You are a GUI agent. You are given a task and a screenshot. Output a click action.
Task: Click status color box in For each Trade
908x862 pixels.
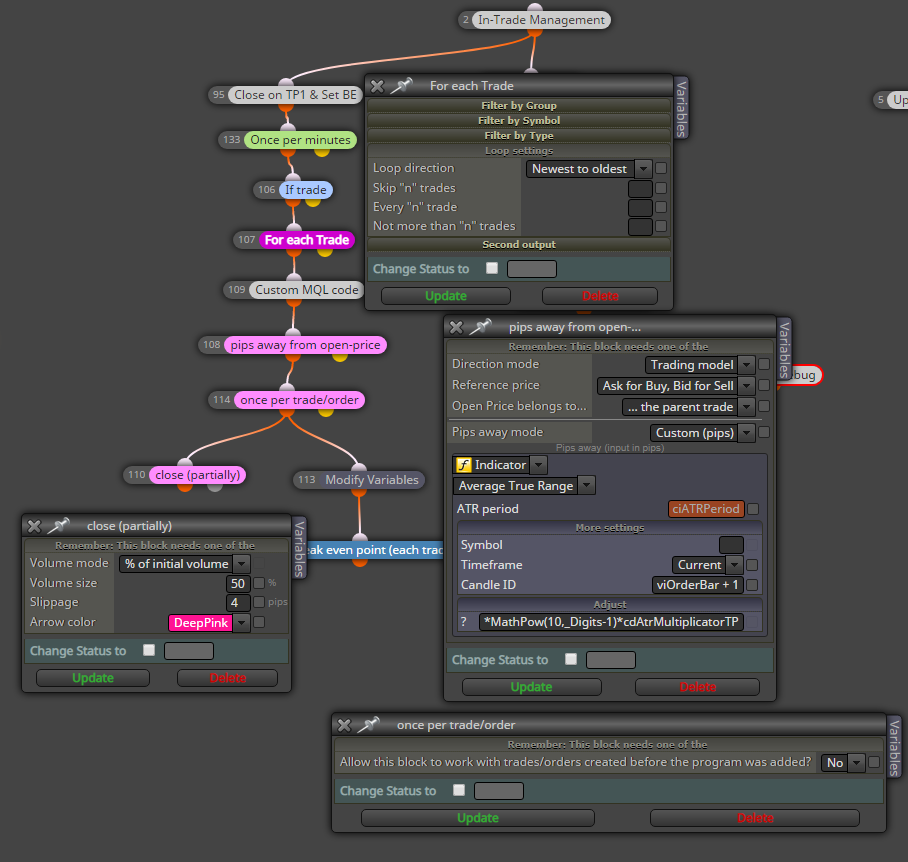pyautogui.click(x=532, y=269)
